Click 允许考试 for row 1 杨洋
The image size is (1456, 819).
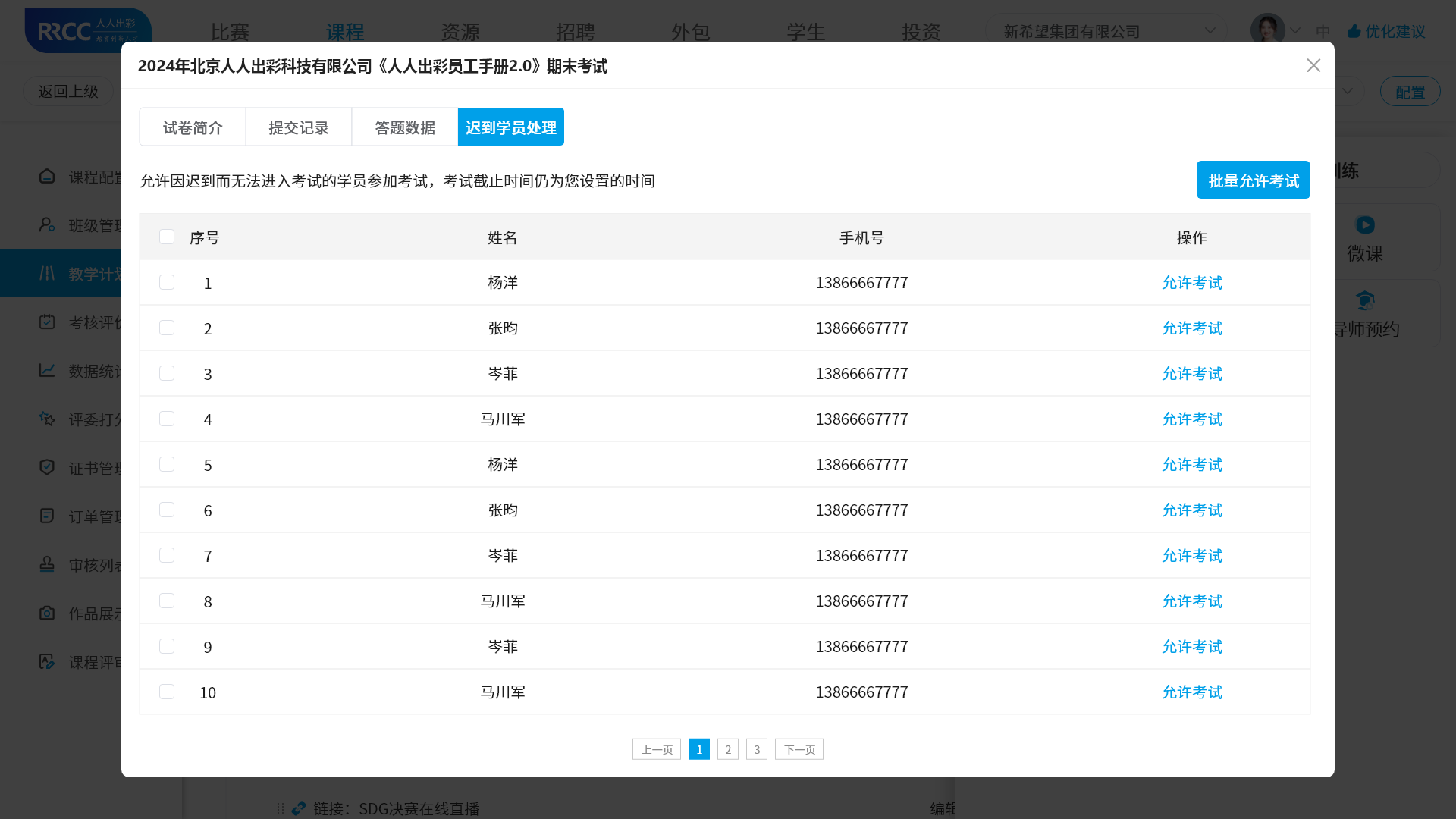pos(1192,282)
